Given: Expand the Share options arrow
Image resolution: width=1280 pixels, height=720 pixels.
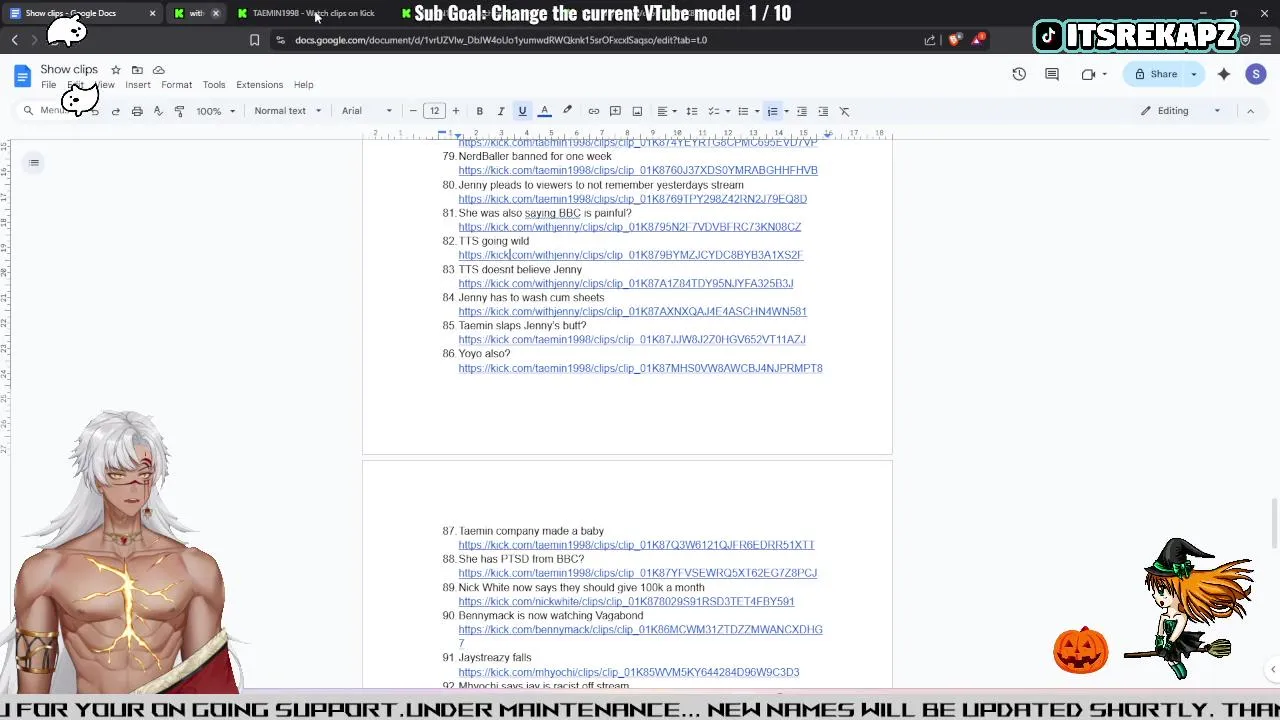Looking at the screenshot, I should 1193,74.
